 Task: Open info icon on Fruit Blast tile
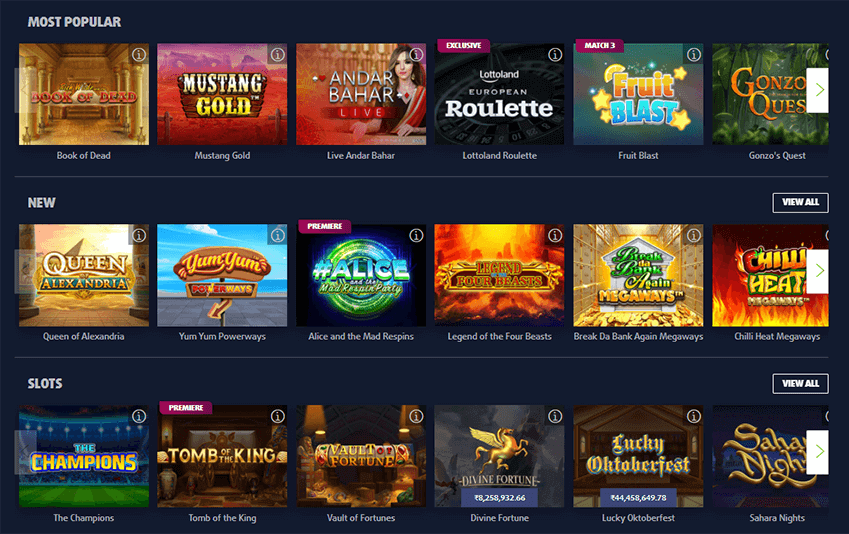click(x=694, y=55)
